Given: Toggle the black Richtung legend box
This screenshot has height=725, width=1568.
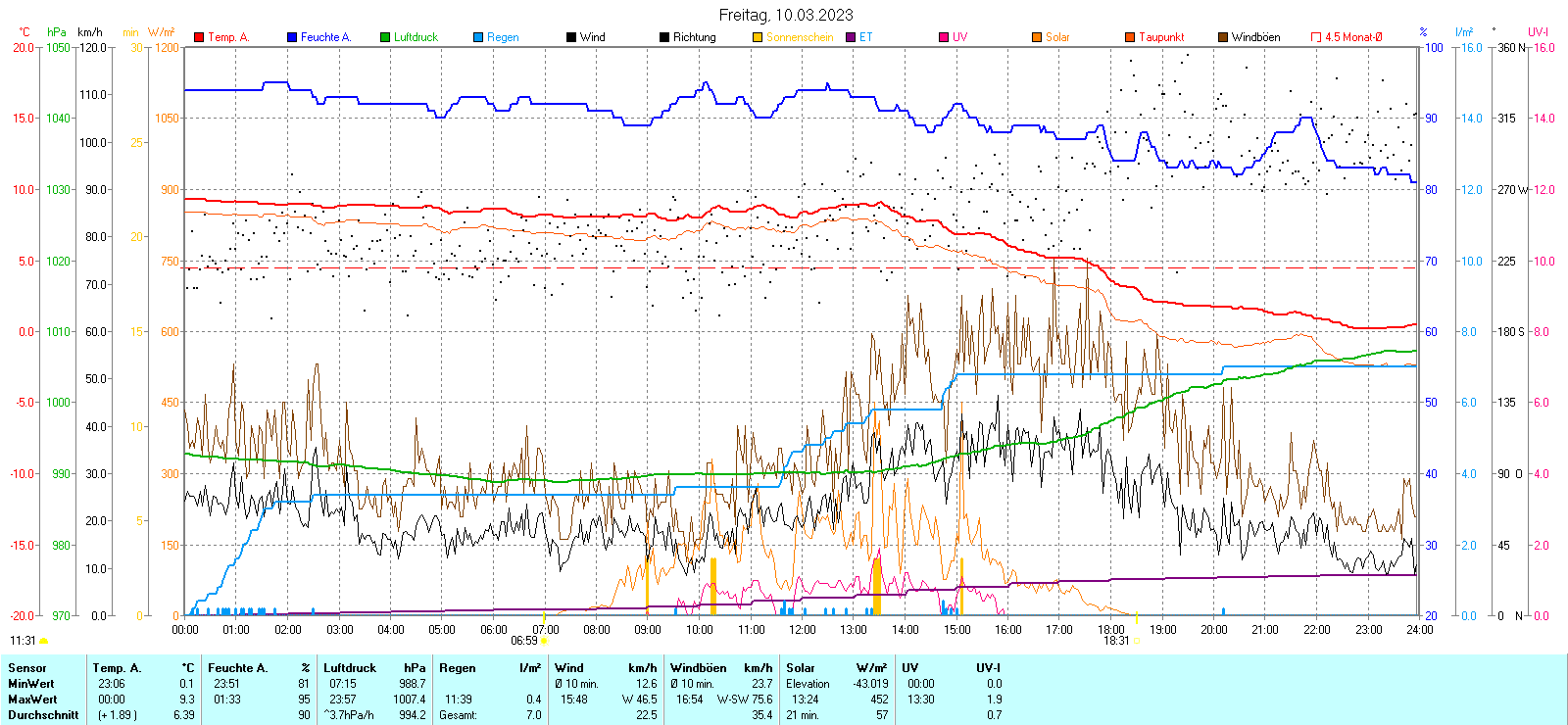Looking at the screenshot, I should [x=664, y=37].
